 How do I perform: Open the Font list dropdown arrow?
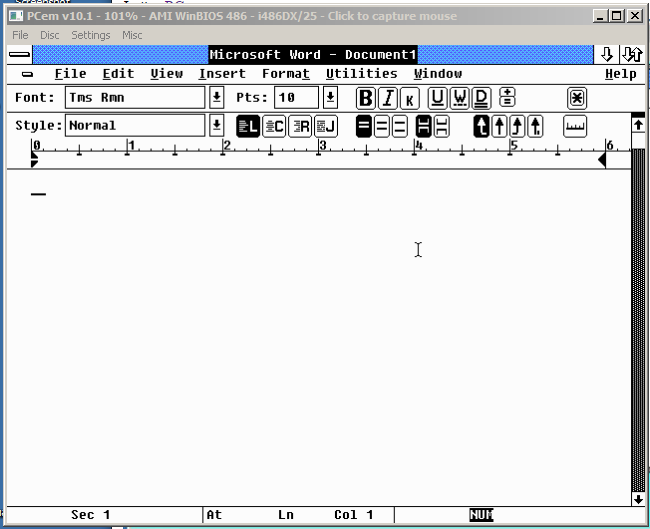(x=216, y=98)
